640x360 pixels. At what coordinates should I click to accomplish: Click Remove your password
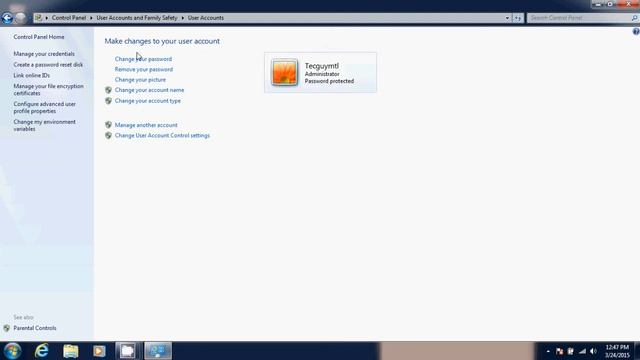pos(144,69)
